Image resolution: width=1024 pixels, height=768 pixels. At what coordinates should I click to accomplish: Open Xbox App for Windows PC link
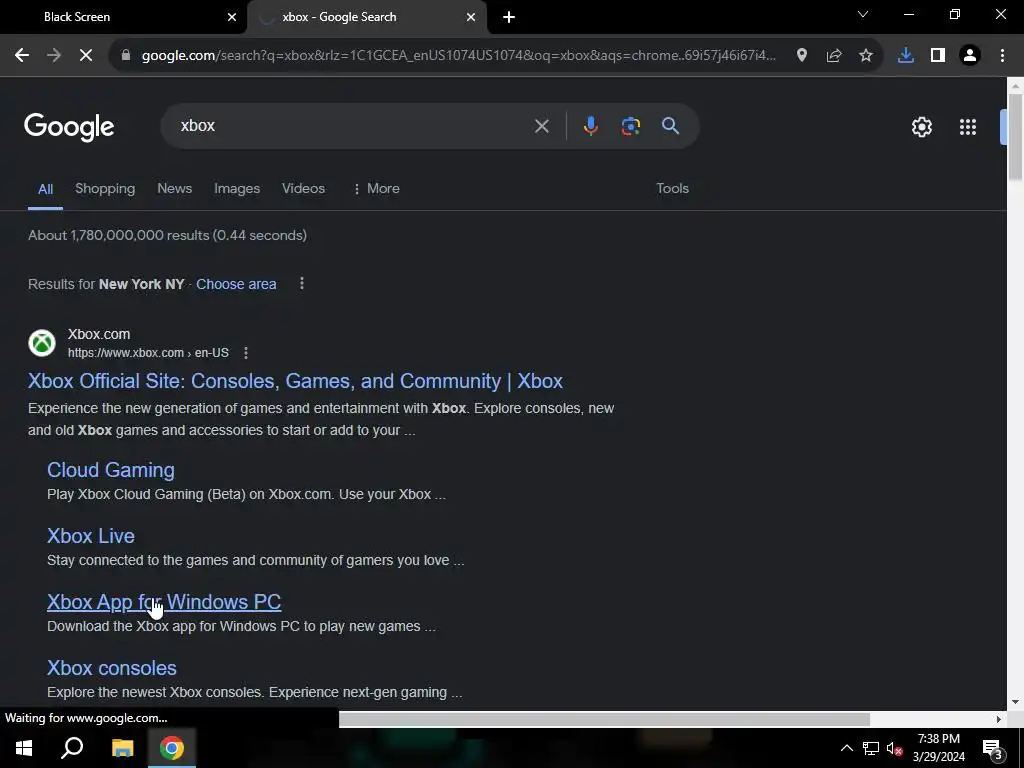pyautogui.click(x=164, y=602)
